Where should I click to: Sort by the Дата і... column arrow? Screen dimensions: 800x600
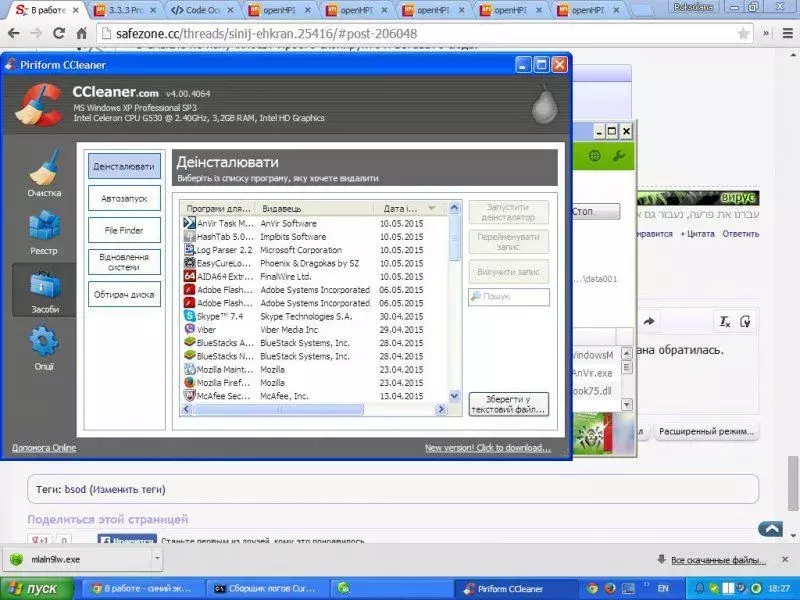click(x=432, y=208)
